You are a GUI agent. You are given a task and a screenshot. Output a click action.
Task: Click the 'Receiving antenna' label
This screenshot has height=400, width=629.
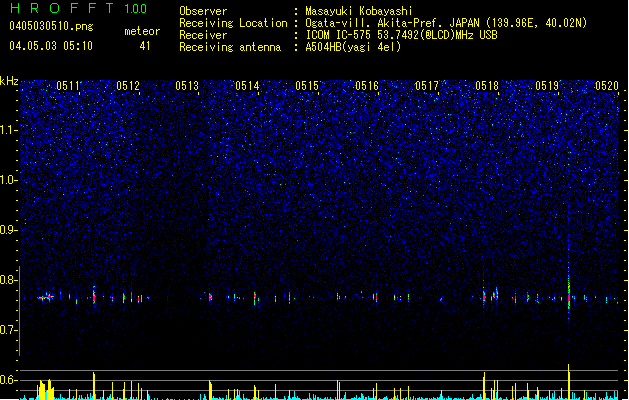pos(230,47)
